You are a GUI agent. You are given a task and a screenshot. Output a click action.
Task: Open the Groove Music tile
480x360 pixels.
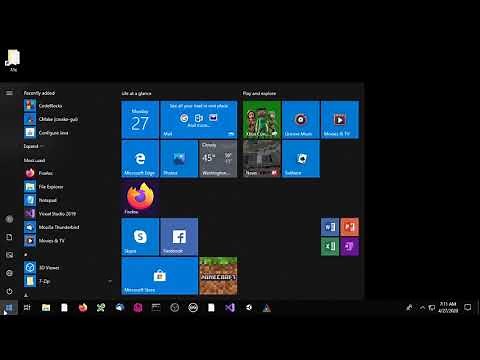[x=301, y=119]
